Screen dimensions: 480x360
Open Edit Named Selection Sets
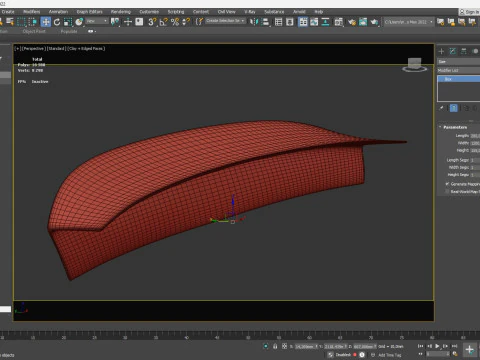(x=199, y=22)
